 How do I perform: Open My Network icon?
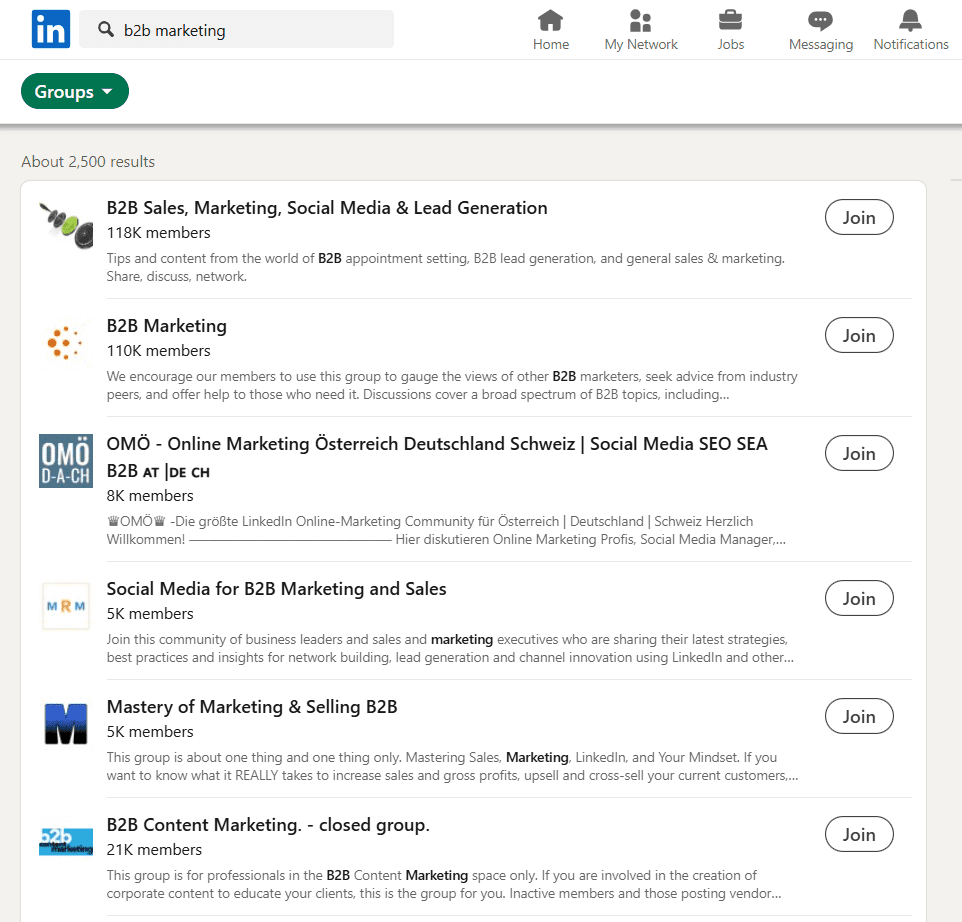tap(641, 21)
